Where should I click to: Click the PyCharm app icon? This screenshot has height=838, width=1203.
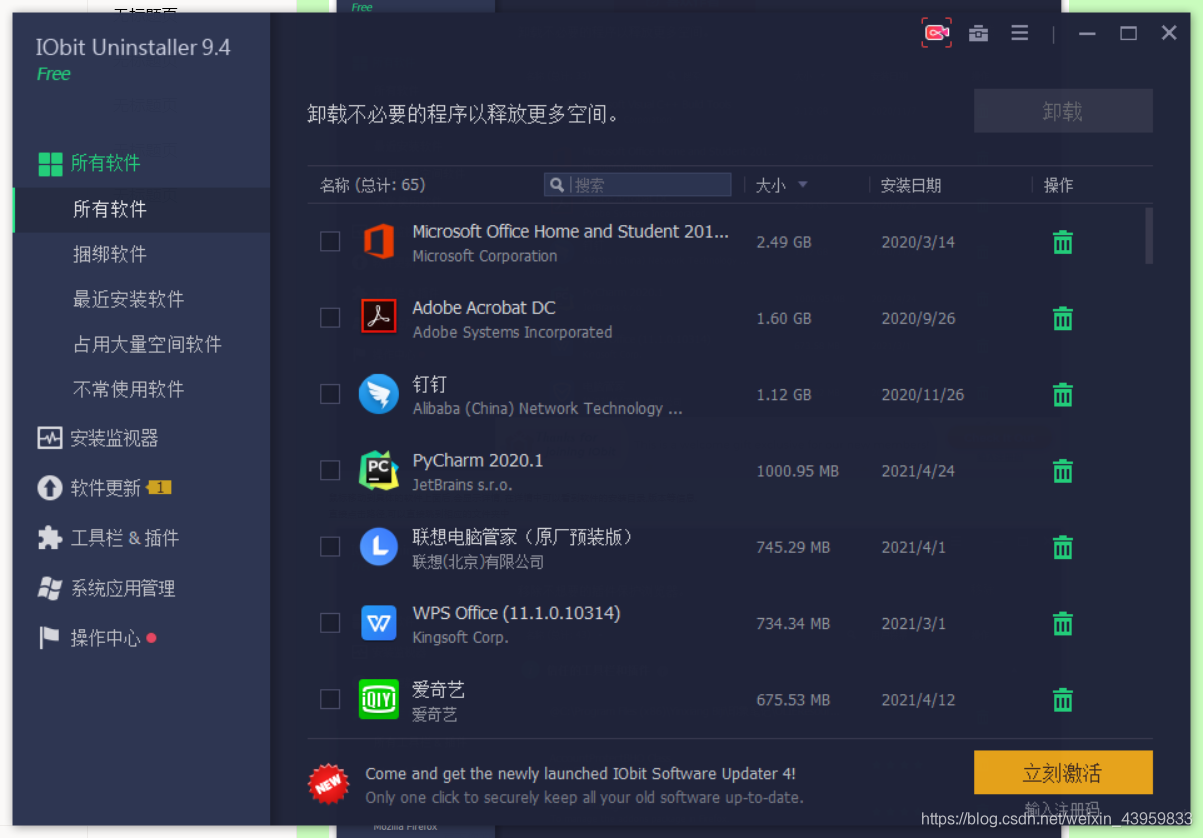point(379,471)
